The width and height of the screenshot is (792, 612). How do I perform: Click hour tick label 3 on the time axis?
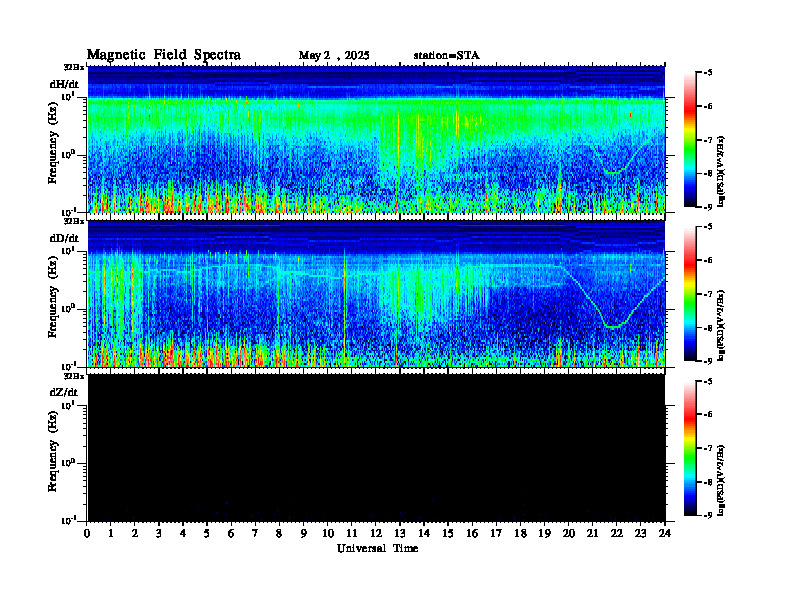point(159,534)
